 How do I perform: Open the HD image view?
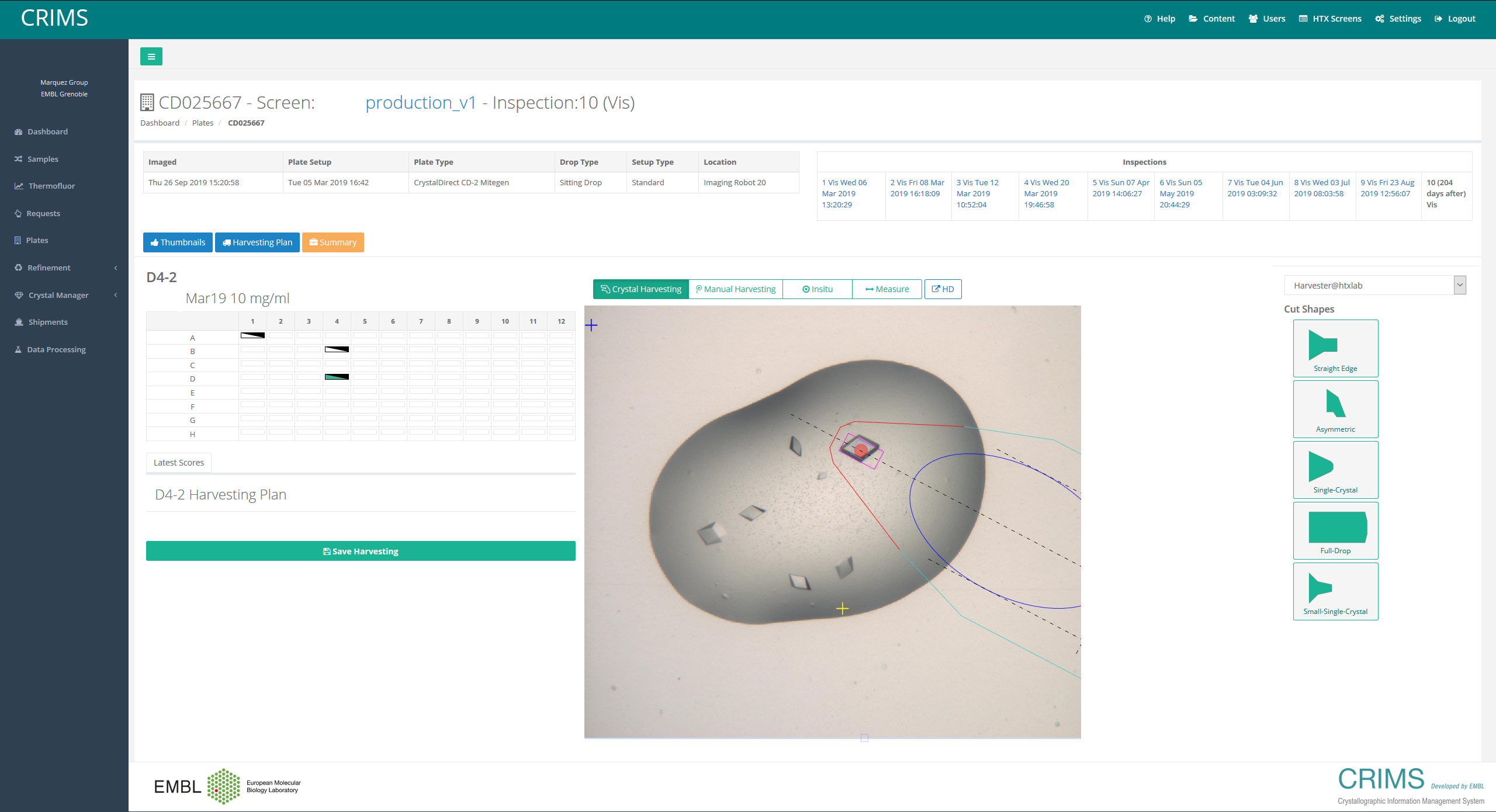click(943, 289)
